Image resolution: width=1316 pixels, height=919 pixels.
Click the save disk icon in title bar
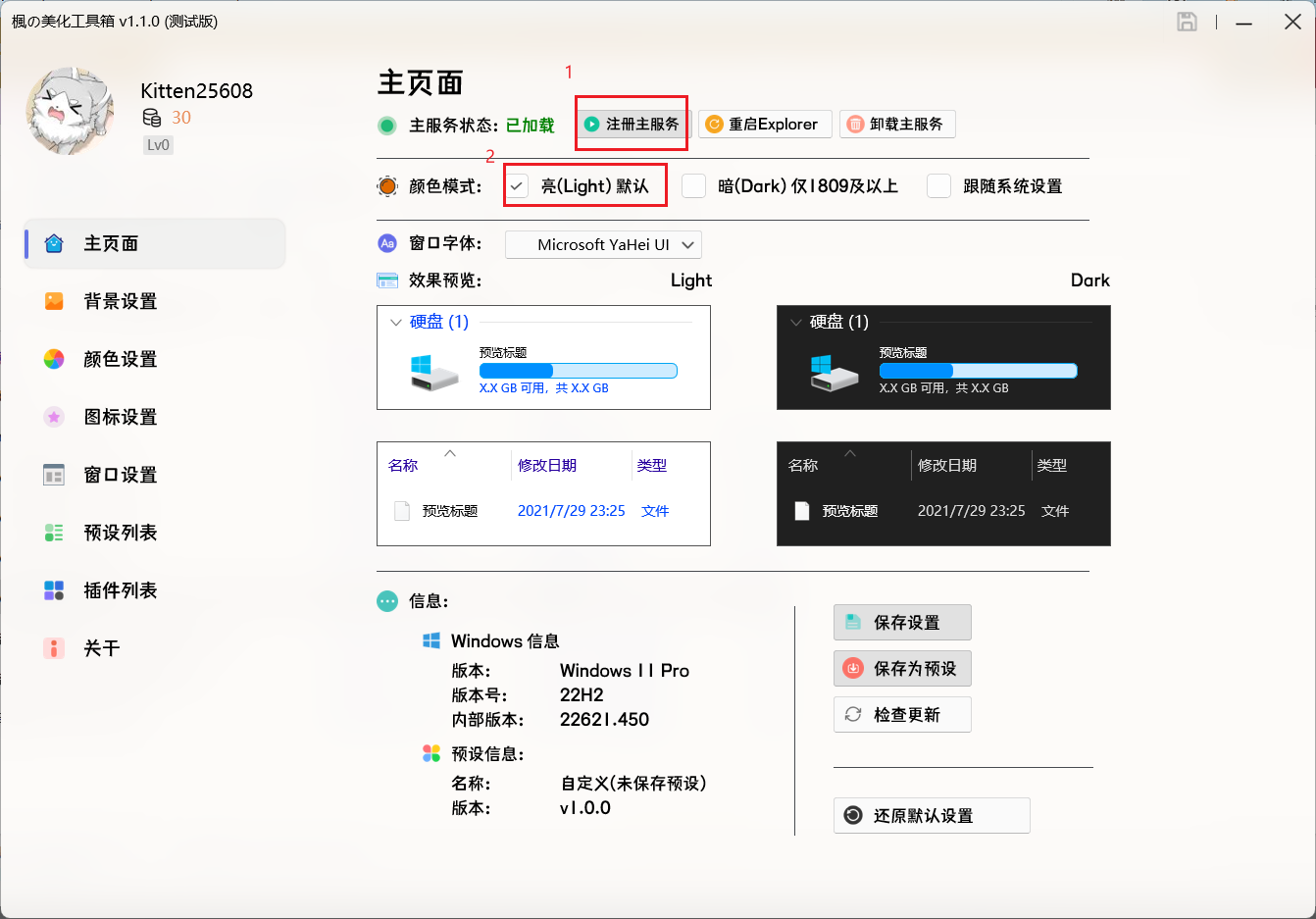1187,22
